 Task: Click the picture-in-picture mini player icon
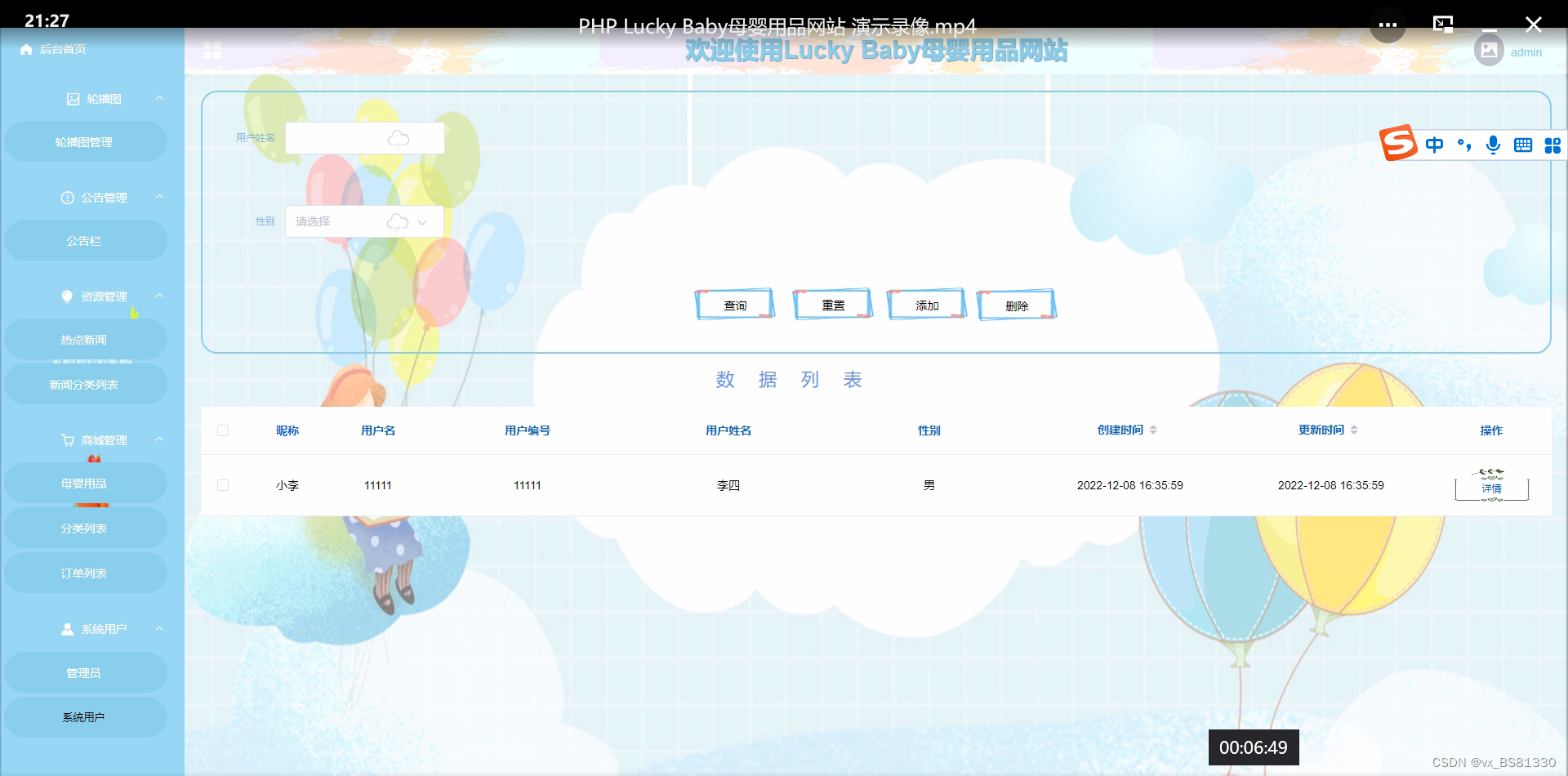pyautogui.click(x=1443, y=25)
